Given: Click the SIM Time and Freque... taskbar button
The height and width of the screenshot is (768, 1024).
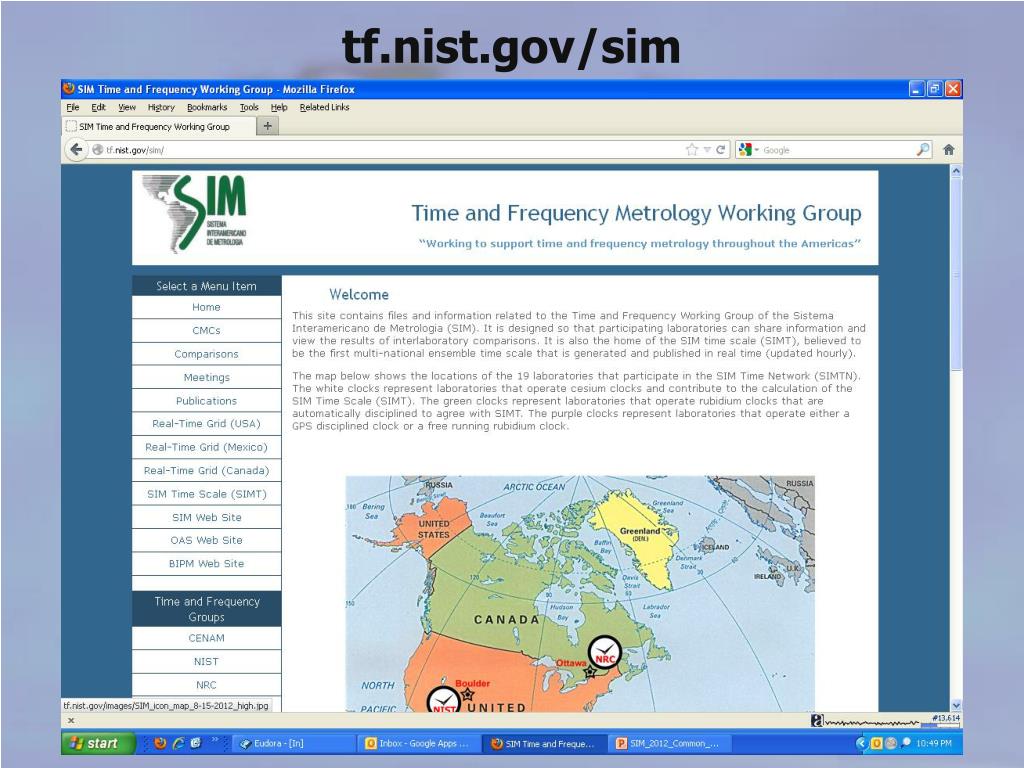Looking at the screenshot, I should click(x=545, y=743).
